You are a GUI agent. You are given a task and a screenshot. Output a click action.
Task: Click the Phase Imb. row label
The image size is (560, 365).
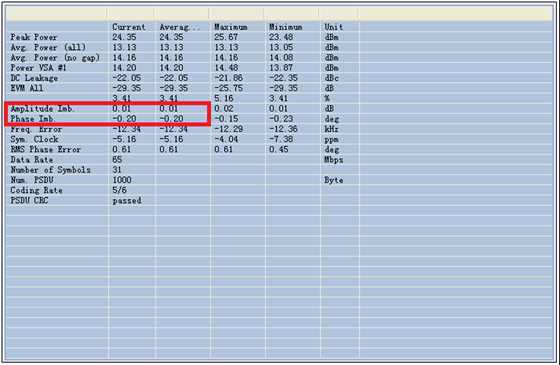33,119
